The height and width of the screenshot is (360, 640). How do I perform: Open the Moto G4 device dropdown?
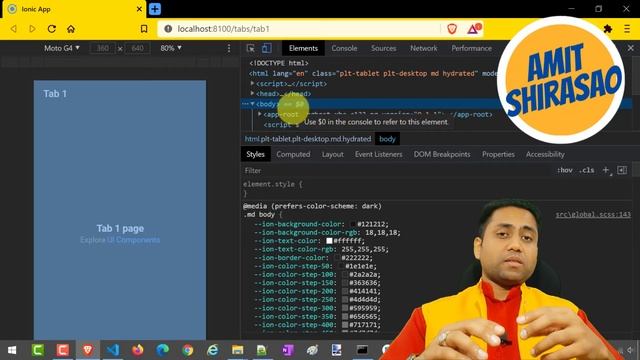(62, 48)
